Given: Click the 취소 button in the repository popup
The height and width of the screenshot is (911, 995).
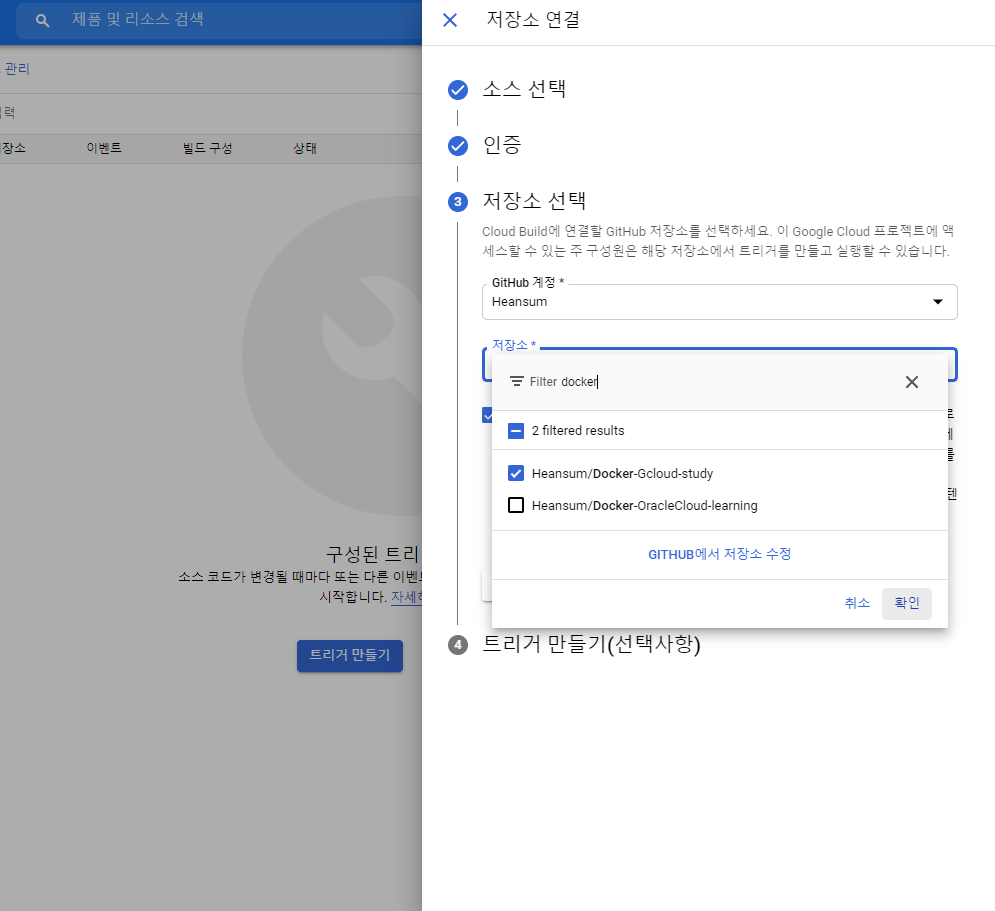Looking at the screenshot, I should (x=857, y=603).
